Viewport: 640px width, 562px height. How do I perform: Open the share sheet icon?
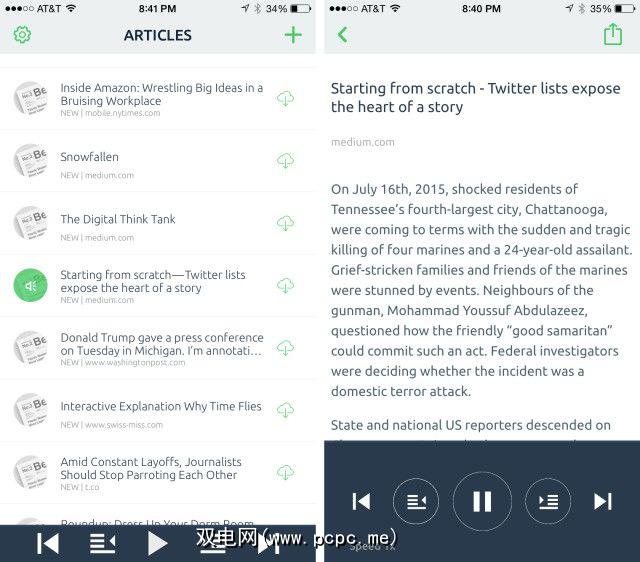[613, 34]
